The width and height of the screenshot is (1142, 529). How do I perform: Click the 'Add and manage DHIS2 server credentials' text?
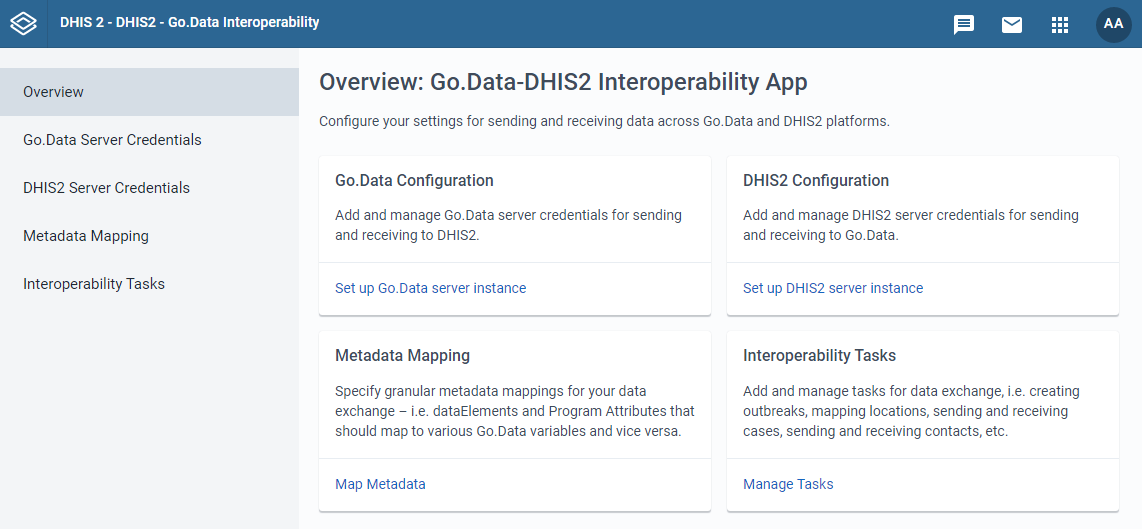[x=910, y=225]
